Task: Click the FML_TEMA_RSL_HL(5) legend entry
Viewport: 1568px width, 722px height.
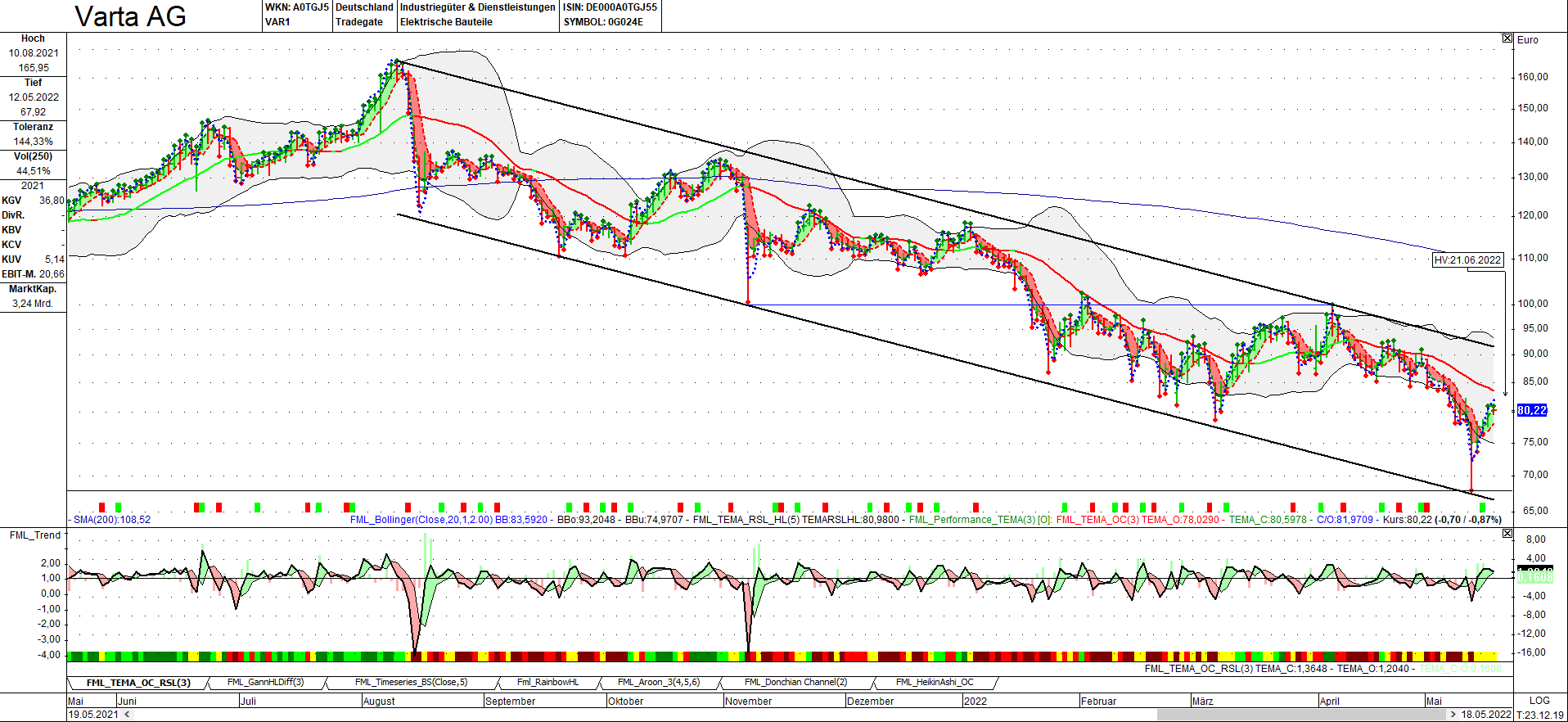Action: coord(746,520)
